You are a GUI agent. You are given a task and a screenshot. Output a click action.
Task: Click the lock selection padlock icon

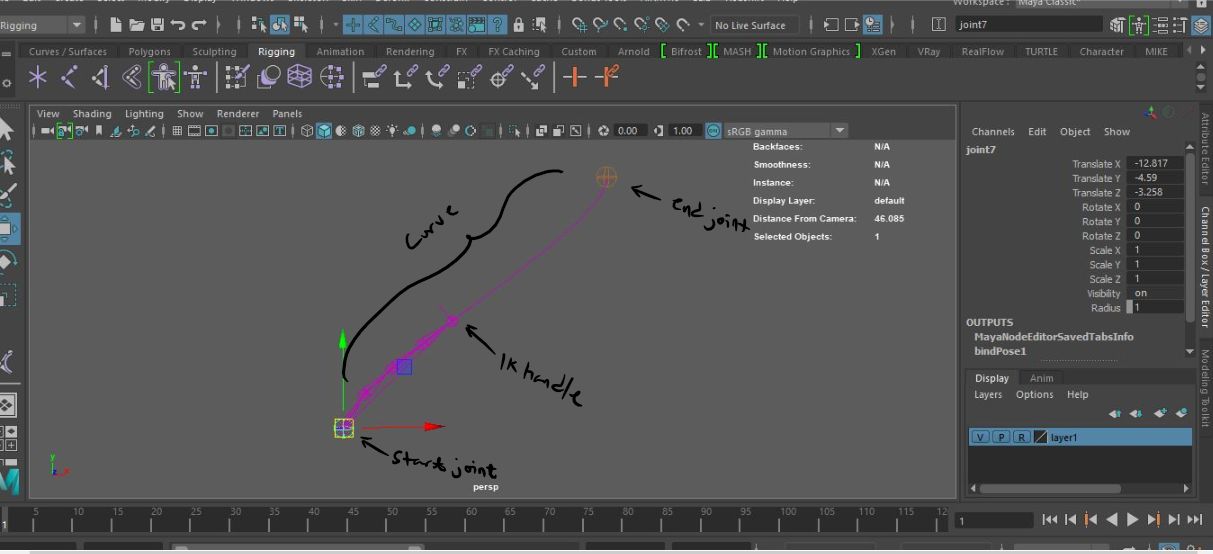519,25
